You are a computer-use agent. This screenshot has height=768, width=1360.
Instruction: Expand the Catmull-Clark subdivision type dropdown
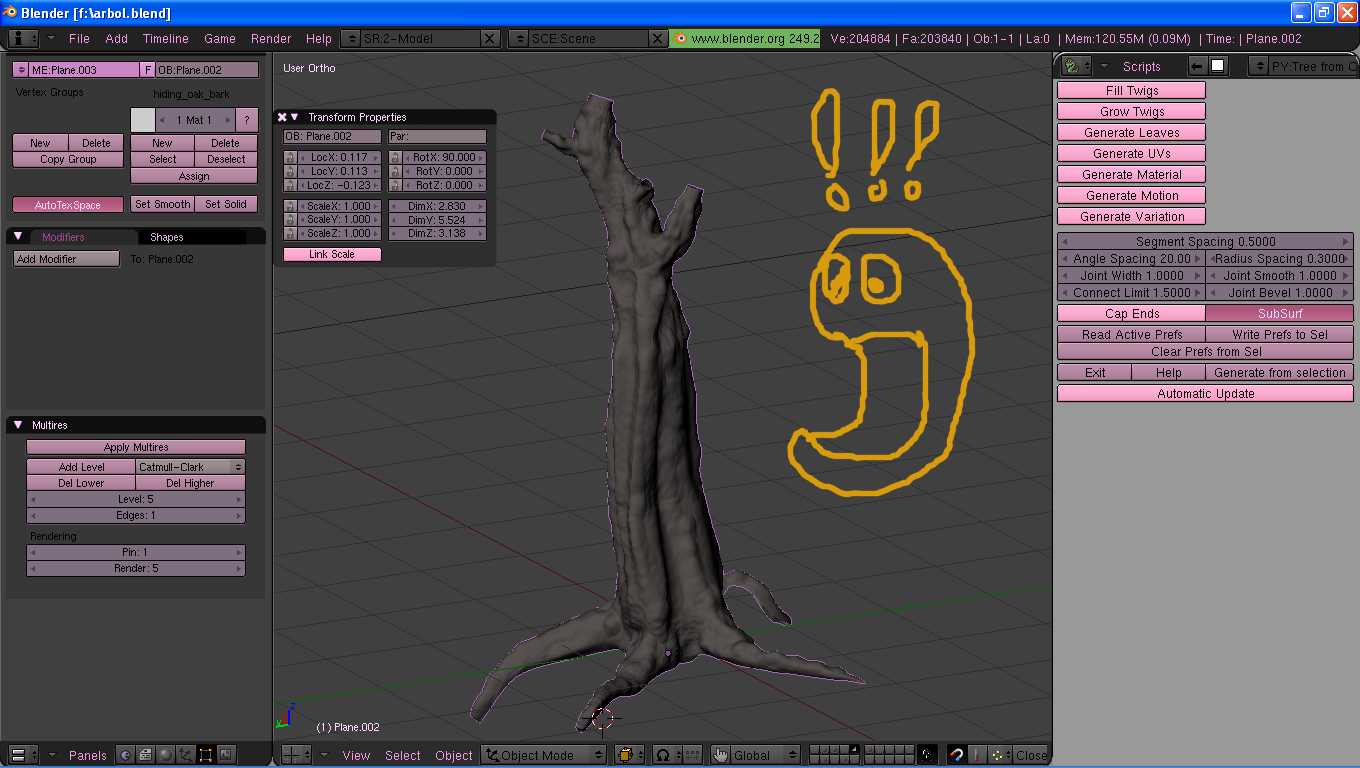[190, 467]
